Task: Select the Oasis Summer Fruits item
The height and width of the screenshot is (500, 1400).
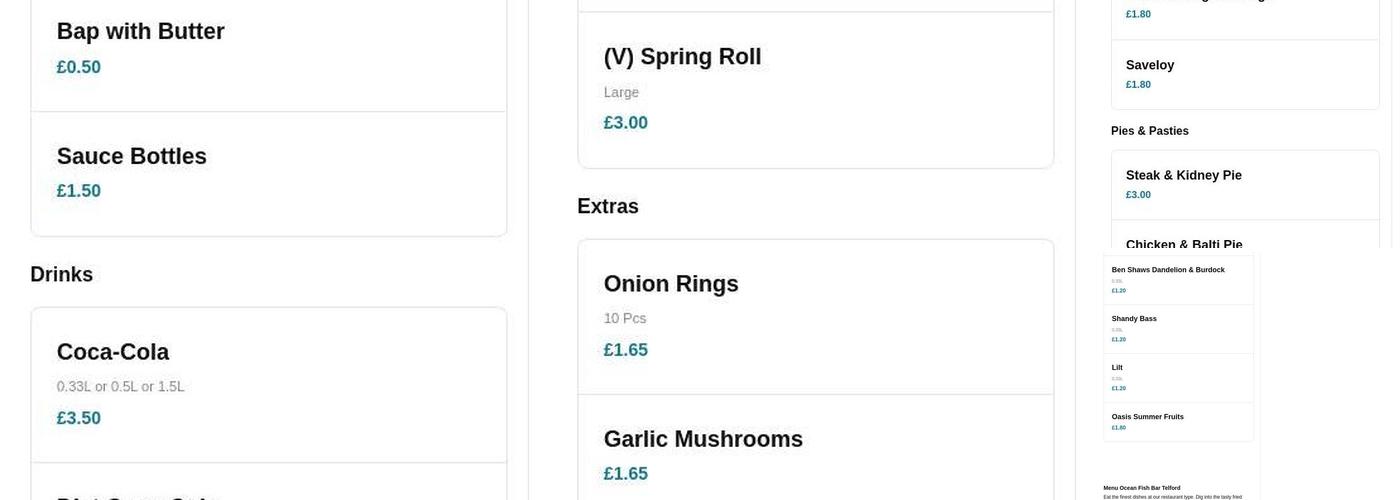Action: (1178, 422)
